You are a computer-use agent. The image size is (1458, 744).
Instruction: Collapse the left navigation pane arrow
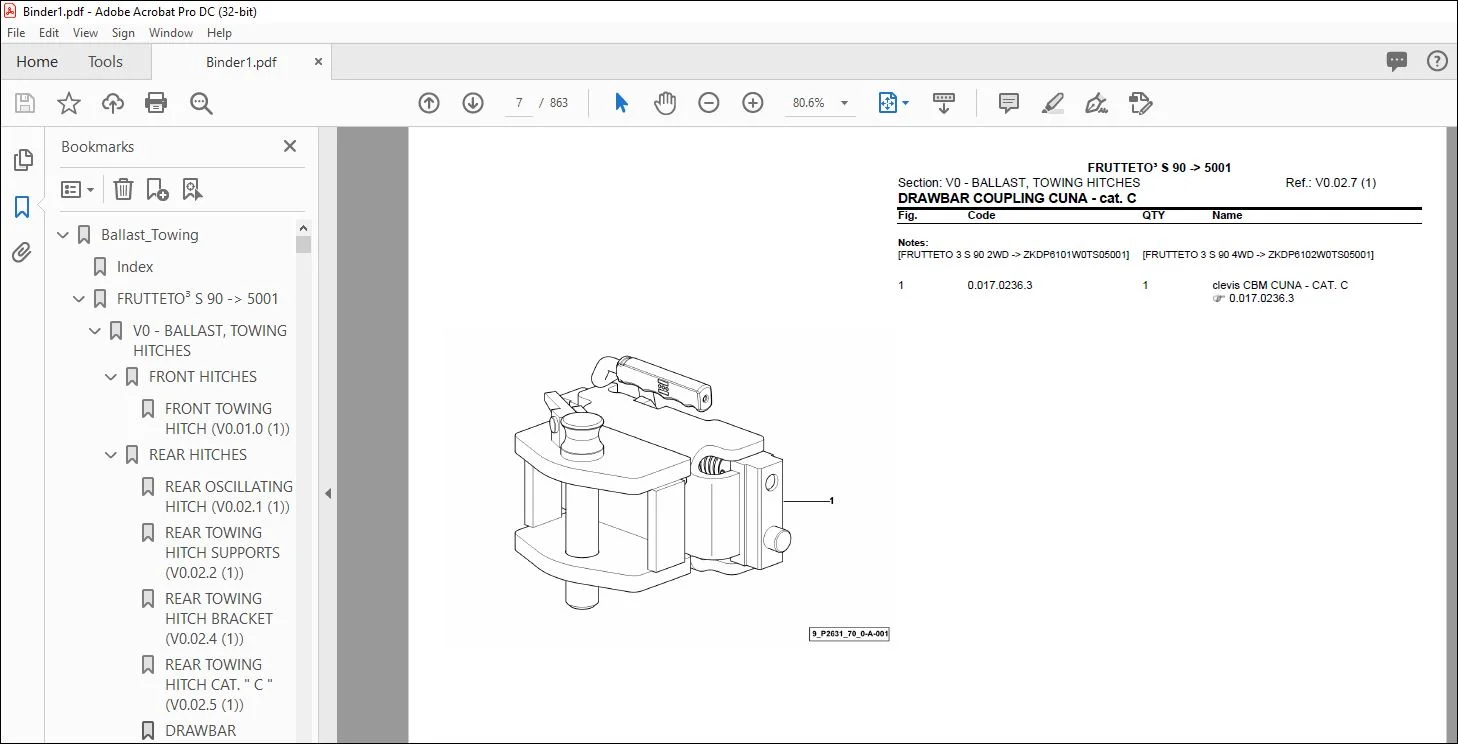click(327, 493)
